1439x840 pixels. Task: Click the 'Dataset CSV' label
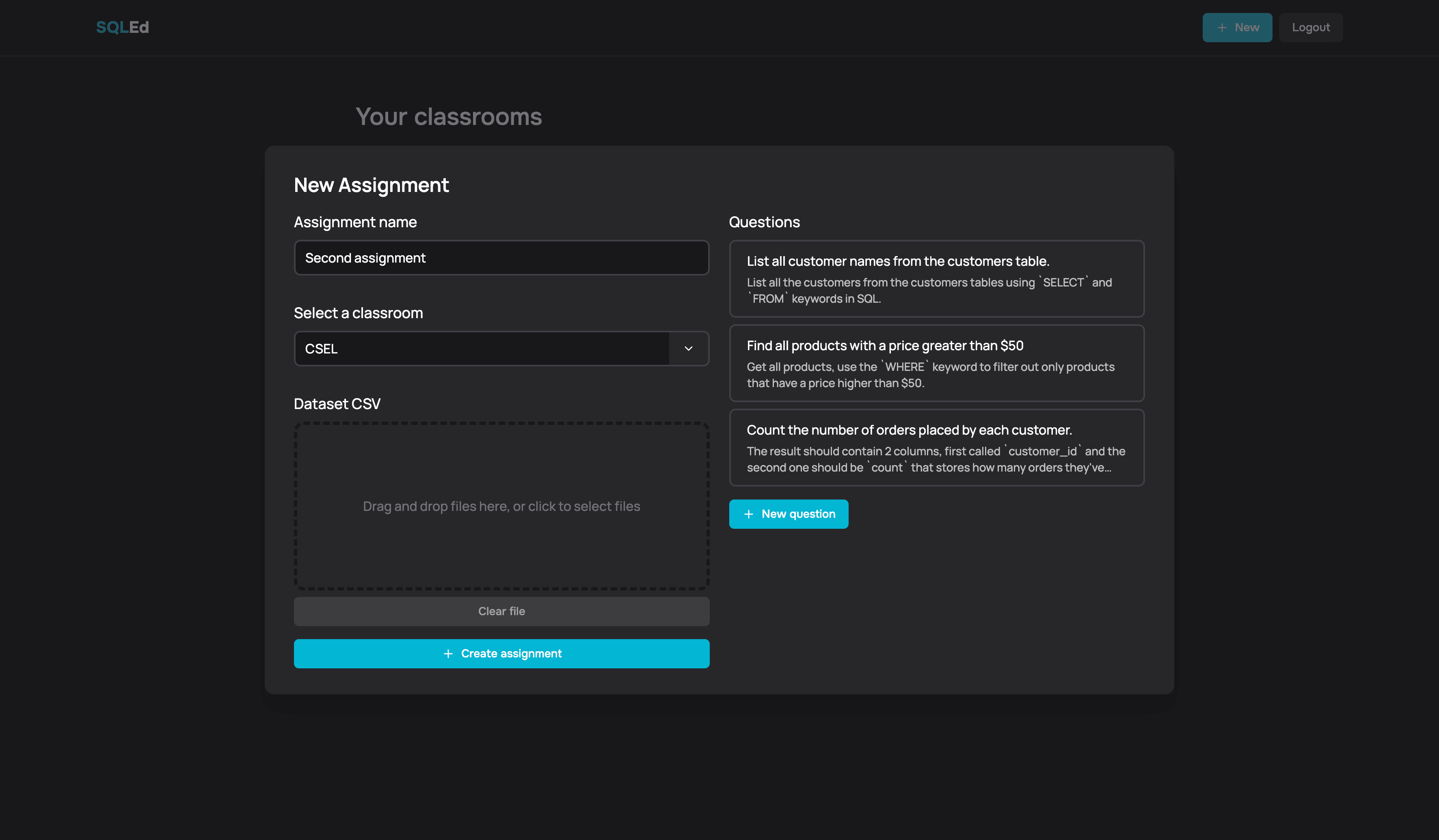(337, 403)
